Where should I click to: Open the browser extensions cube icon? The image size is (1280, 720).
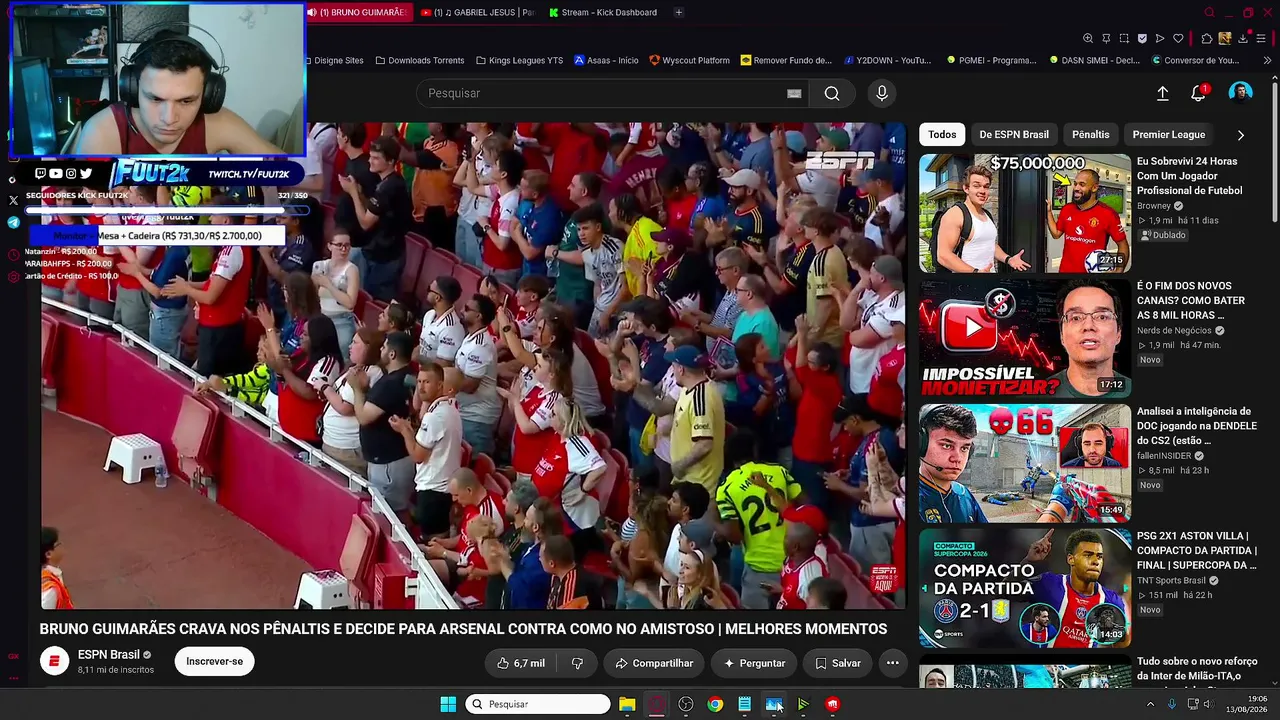(1207, 39)
